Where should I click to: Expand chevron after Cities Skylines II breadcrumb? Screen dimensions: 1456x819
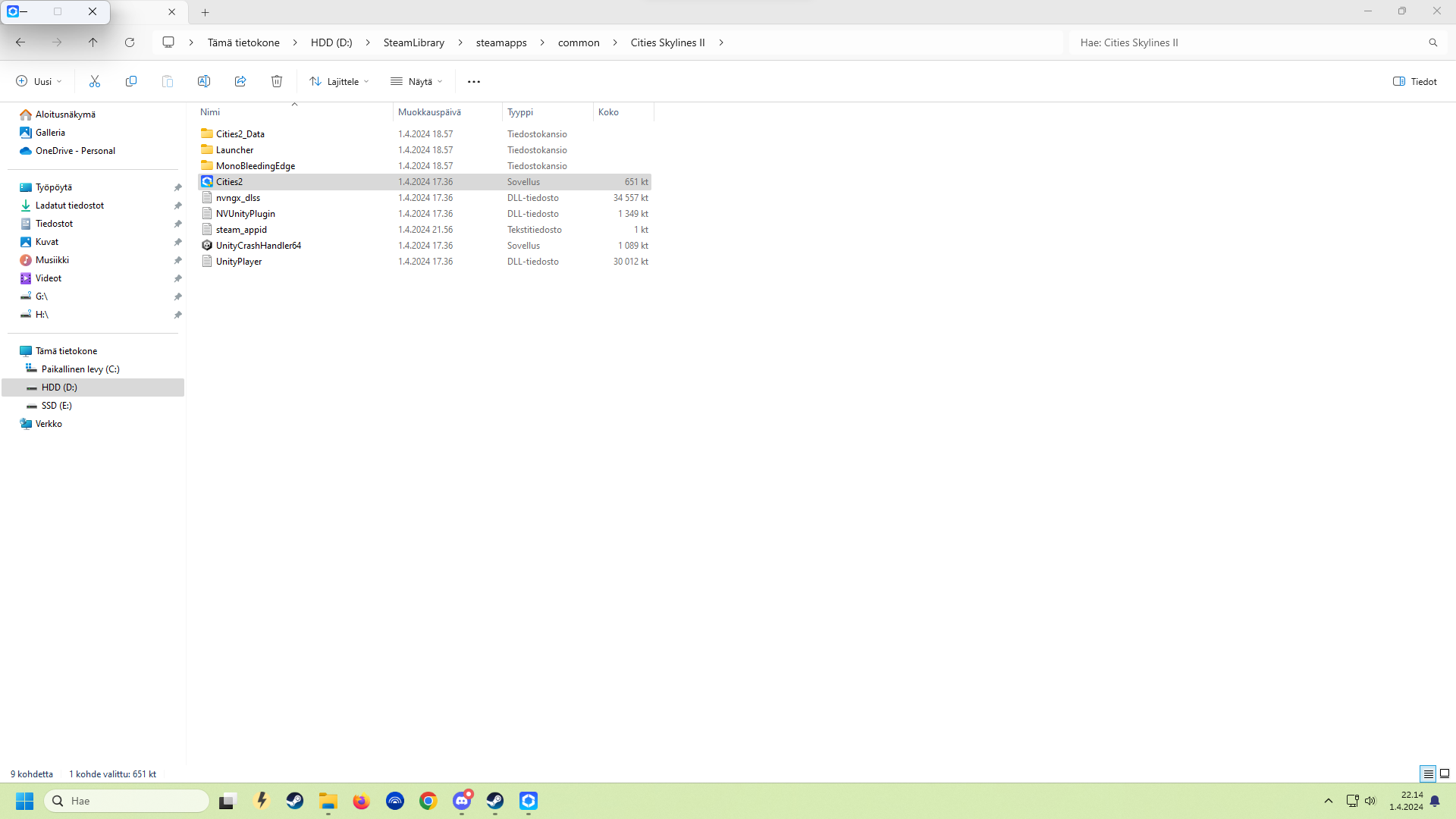(x=721, y=42)
